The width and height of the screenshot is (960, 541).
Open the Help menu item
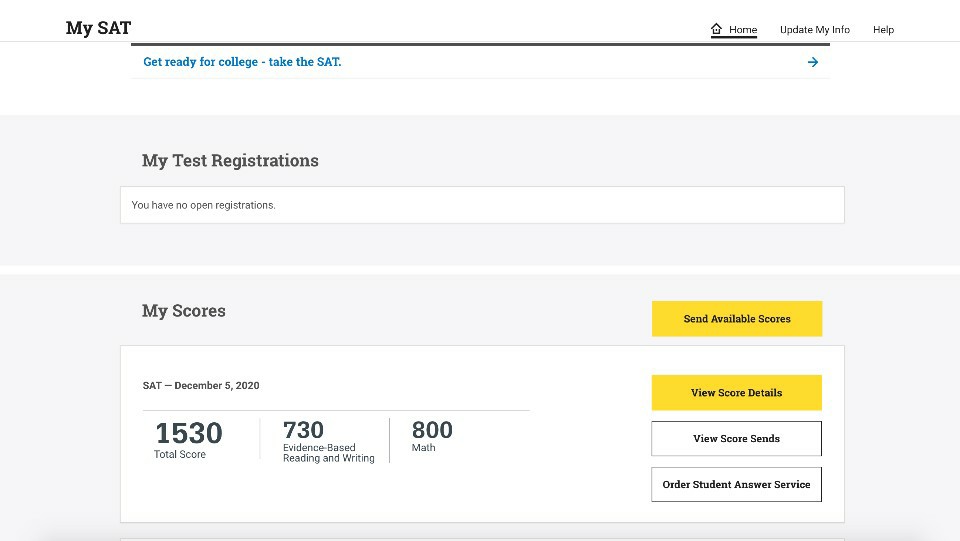[883, 29]
